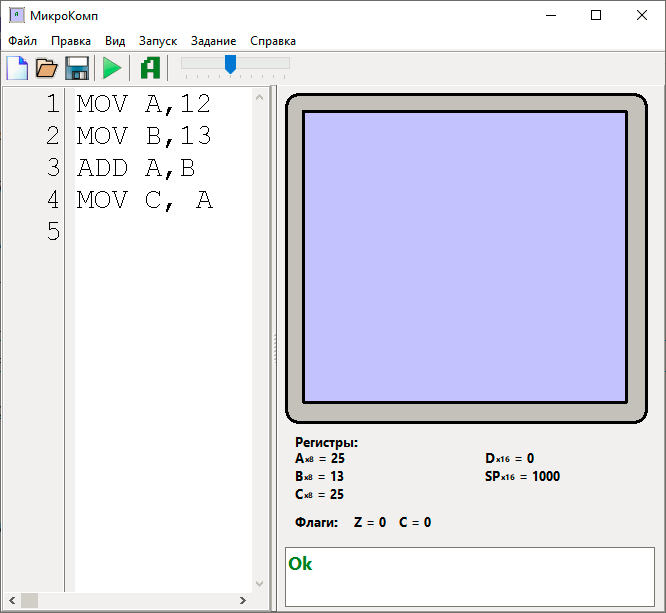Screen dimensions: 666x613
Task: Open a file with the folder icon
Action: point(47,68)
